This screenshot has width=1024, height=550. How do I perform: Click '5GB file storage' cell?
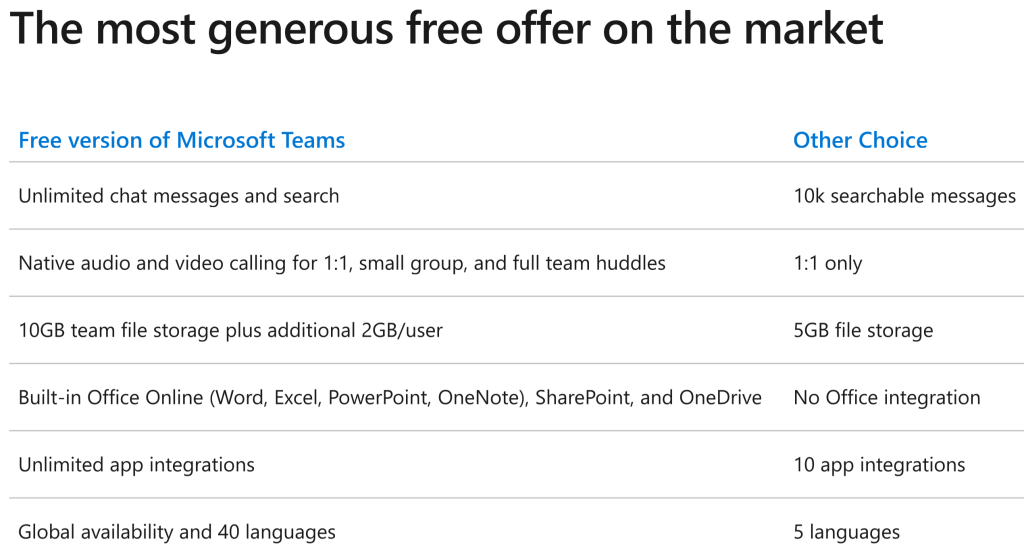coord(863,331)
